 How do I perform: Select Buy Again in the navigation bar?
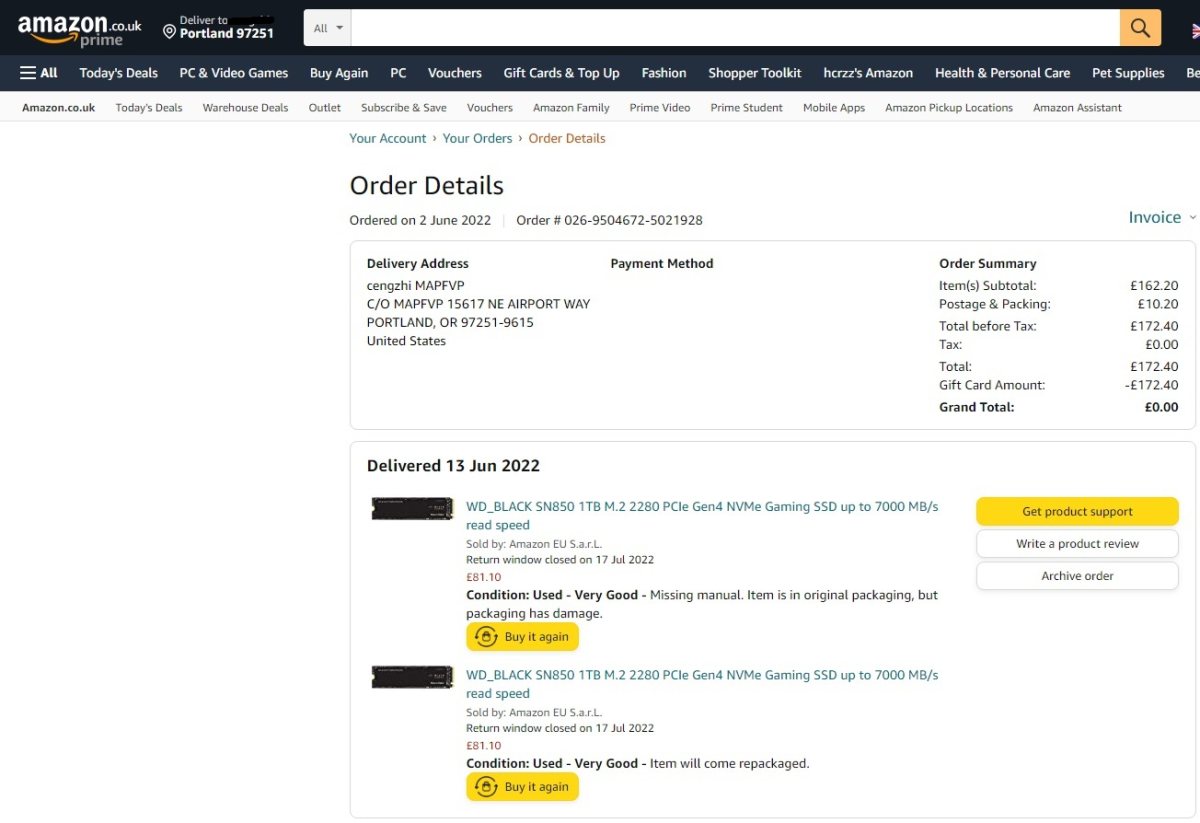click(339, 73)
